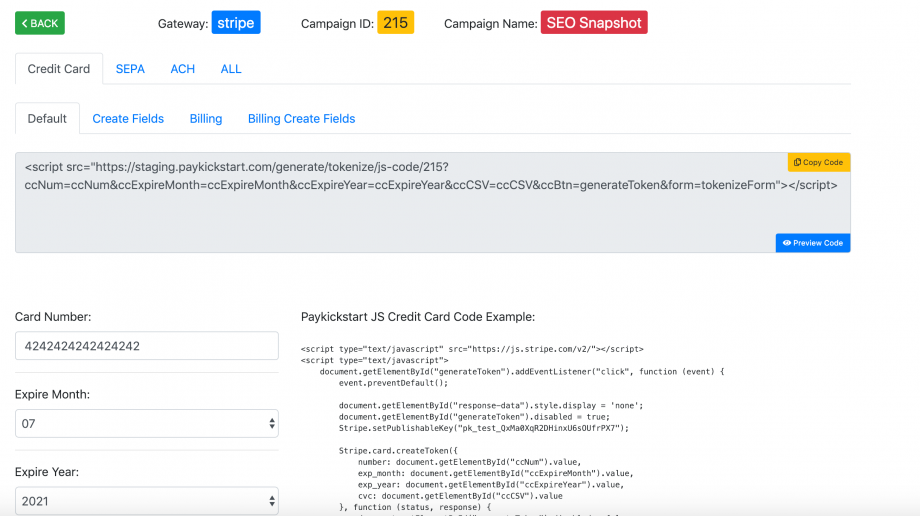Click the Stripe.card.createToken code line
The height and width of the screenshot is (516, 920).
tap(398, 451)
